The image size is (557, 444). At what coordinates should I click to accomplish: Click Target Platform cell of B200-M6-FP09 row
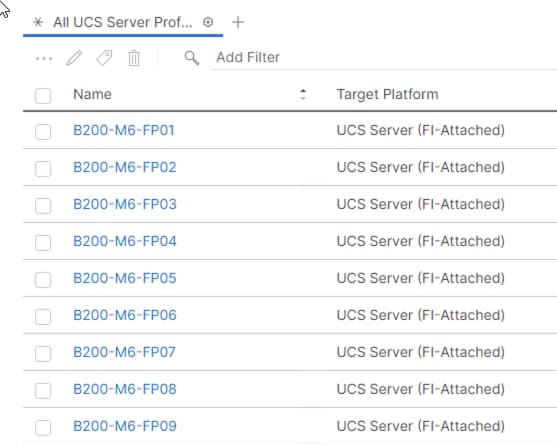click(x=421, y=426)
